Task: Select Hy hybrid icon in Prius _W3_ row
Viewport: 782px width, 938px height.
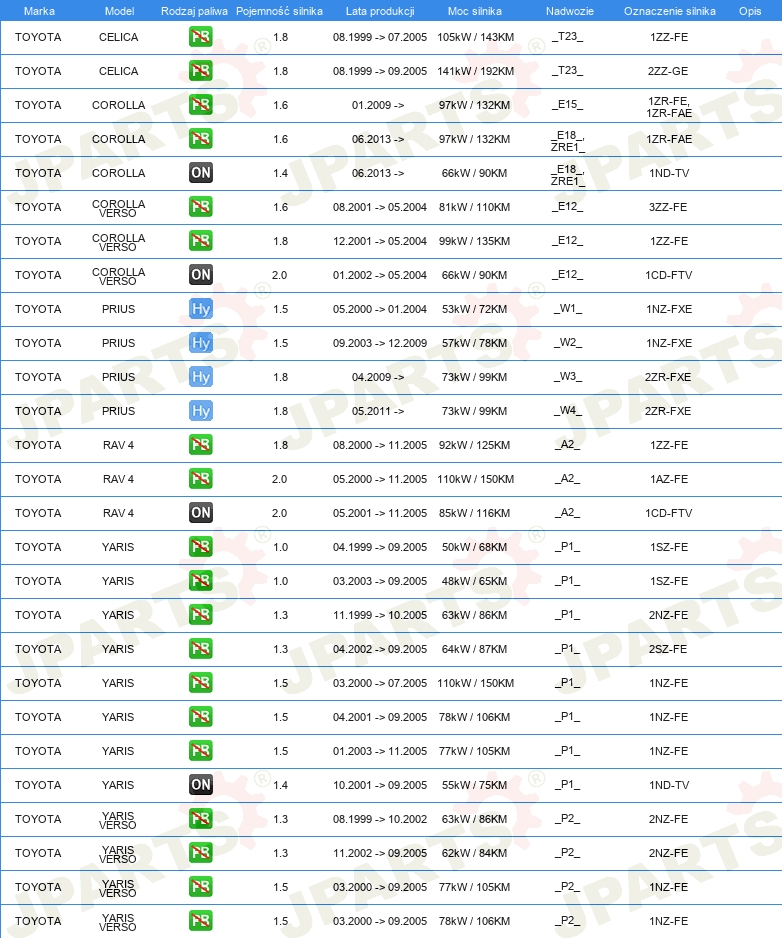Action: [200, 377]
